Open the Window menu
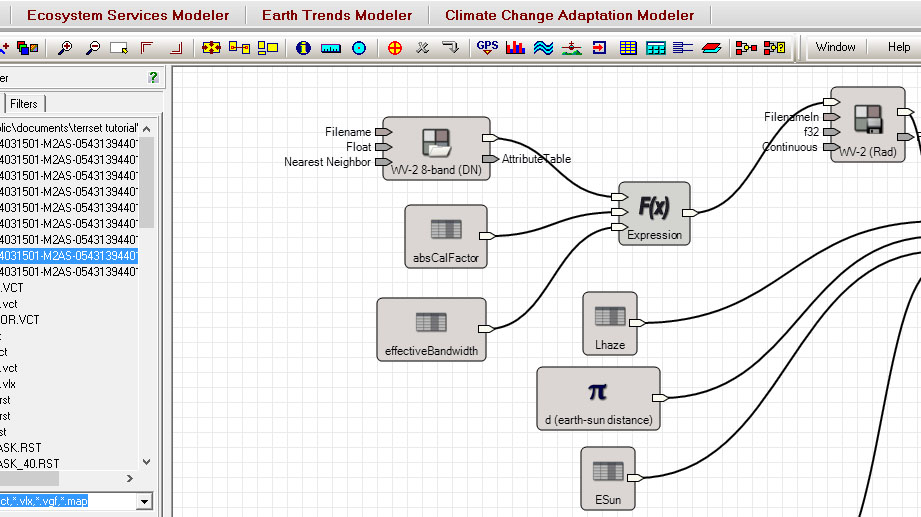Image resolution: width=921 pixels, height=517 pixels. click(835, 47)
